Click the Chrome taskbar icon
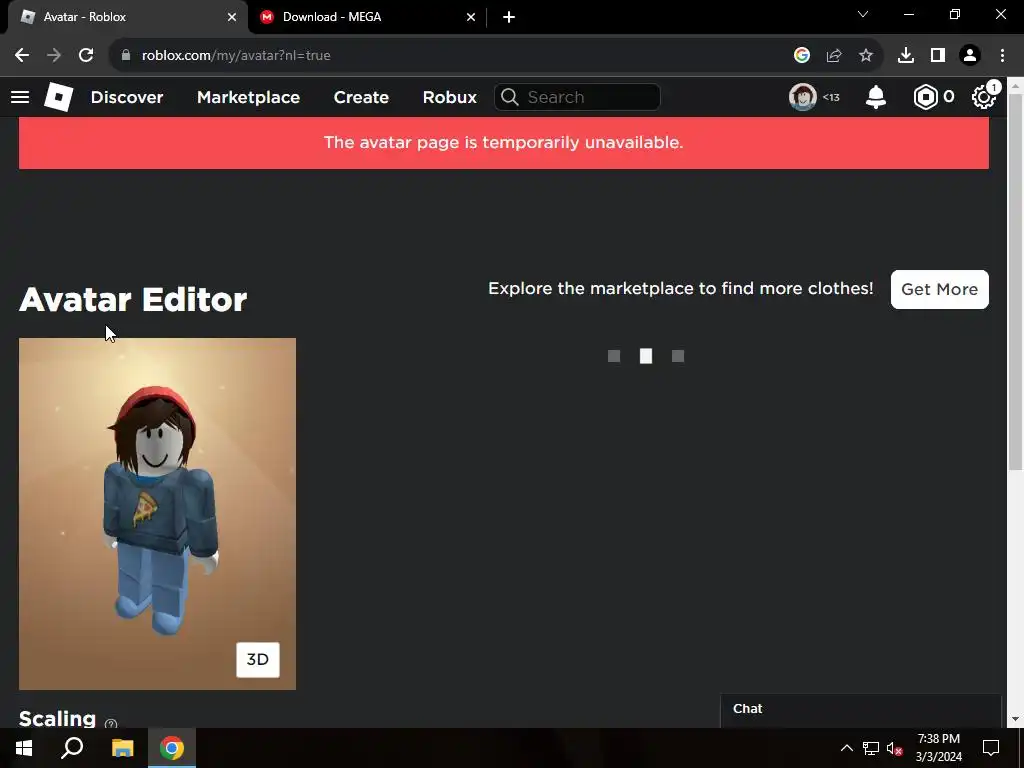1024x768 pixels. coord(172,748)
